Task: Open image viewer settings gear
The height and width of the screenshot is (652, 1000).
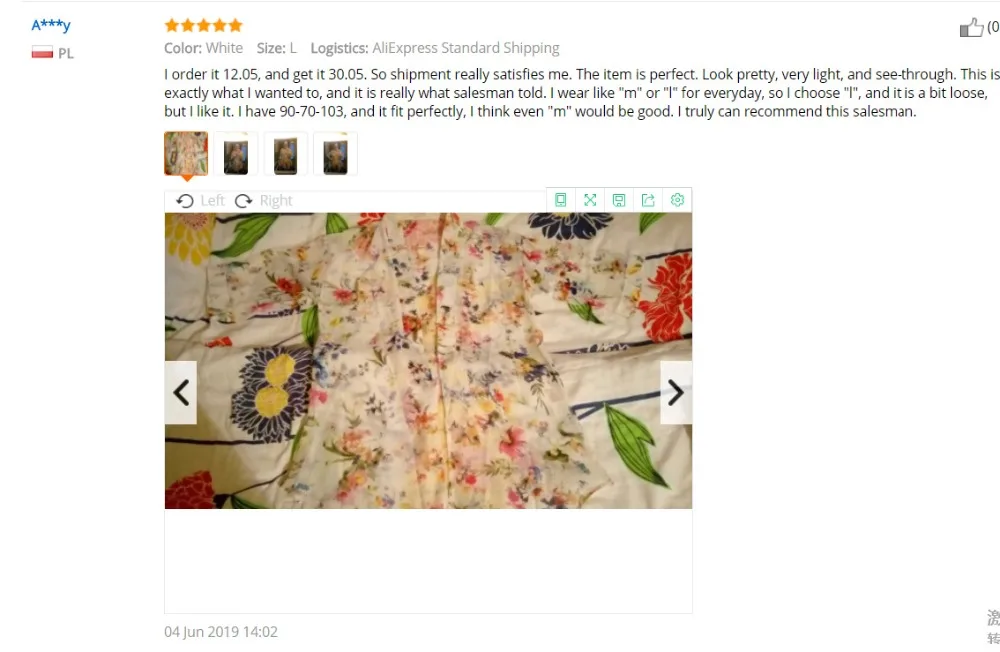Action: coord(677,200)
